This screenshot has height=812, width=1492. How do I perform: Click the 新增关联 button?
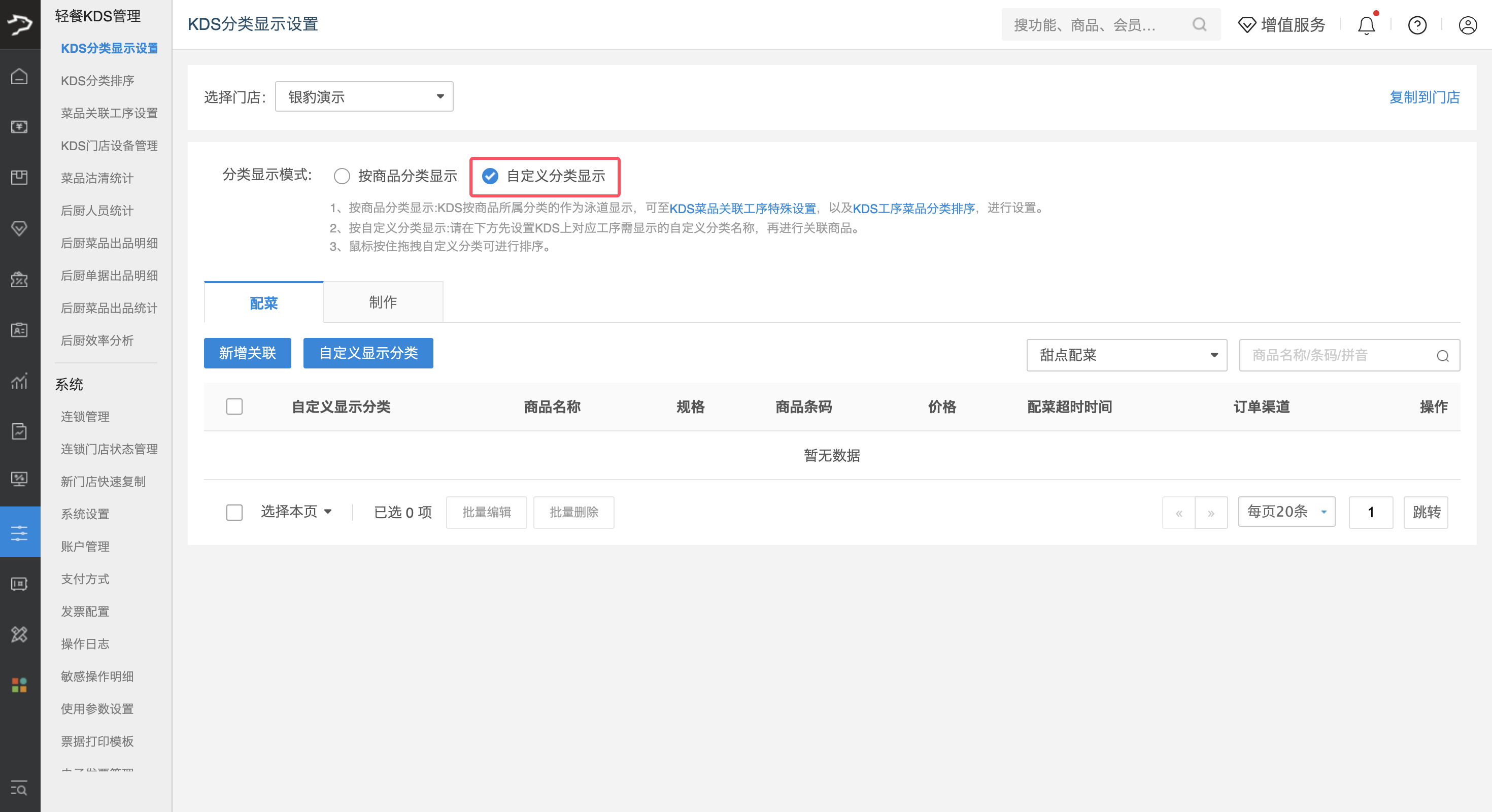tap(247, 353)
